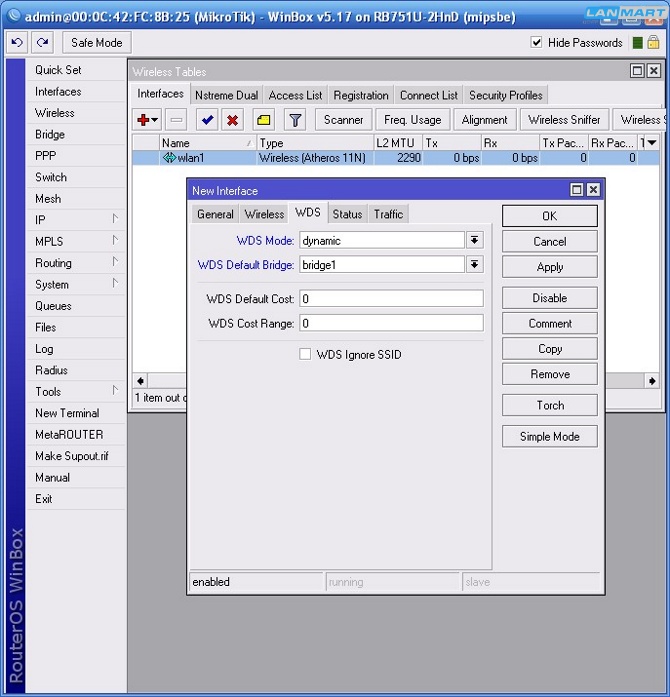
Task: Click the padlock icon in top bar
Action: click(x=654, y=43)
